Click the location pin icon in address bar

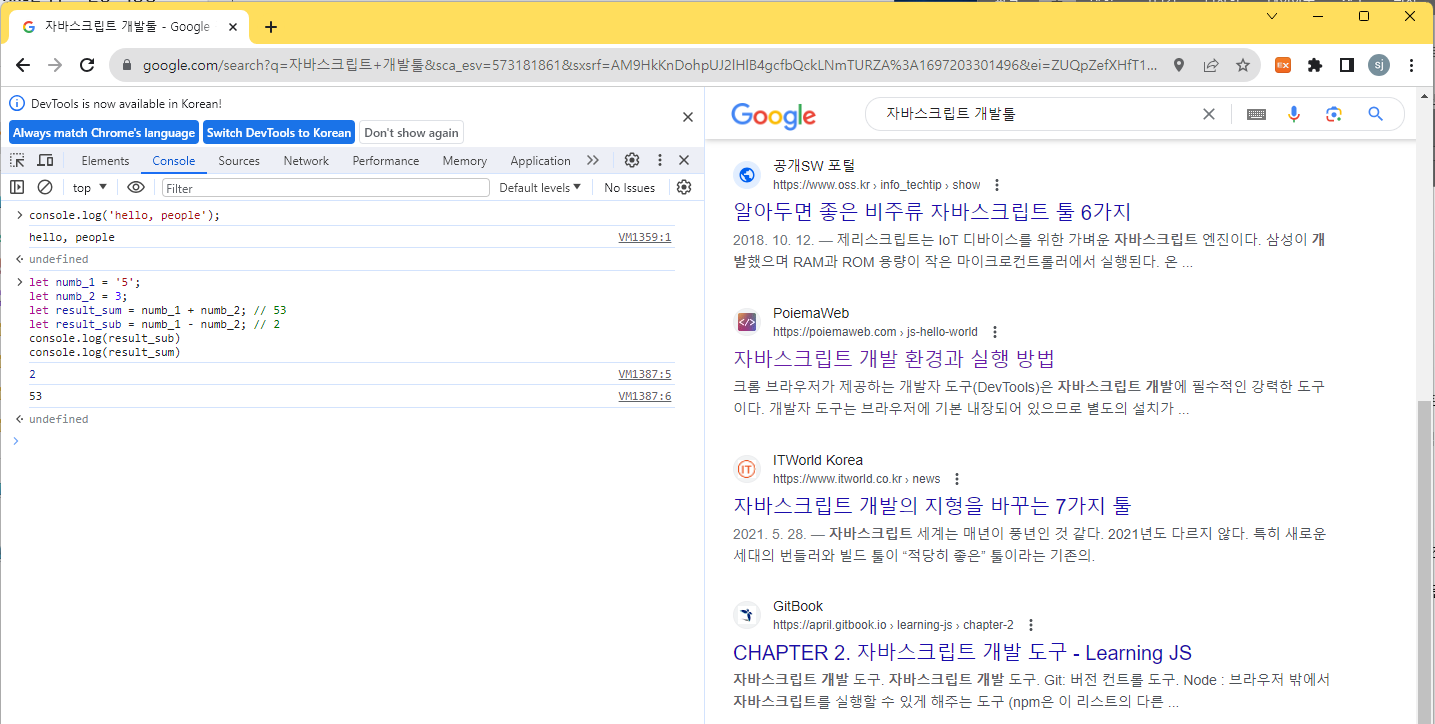click(1179, 65)
